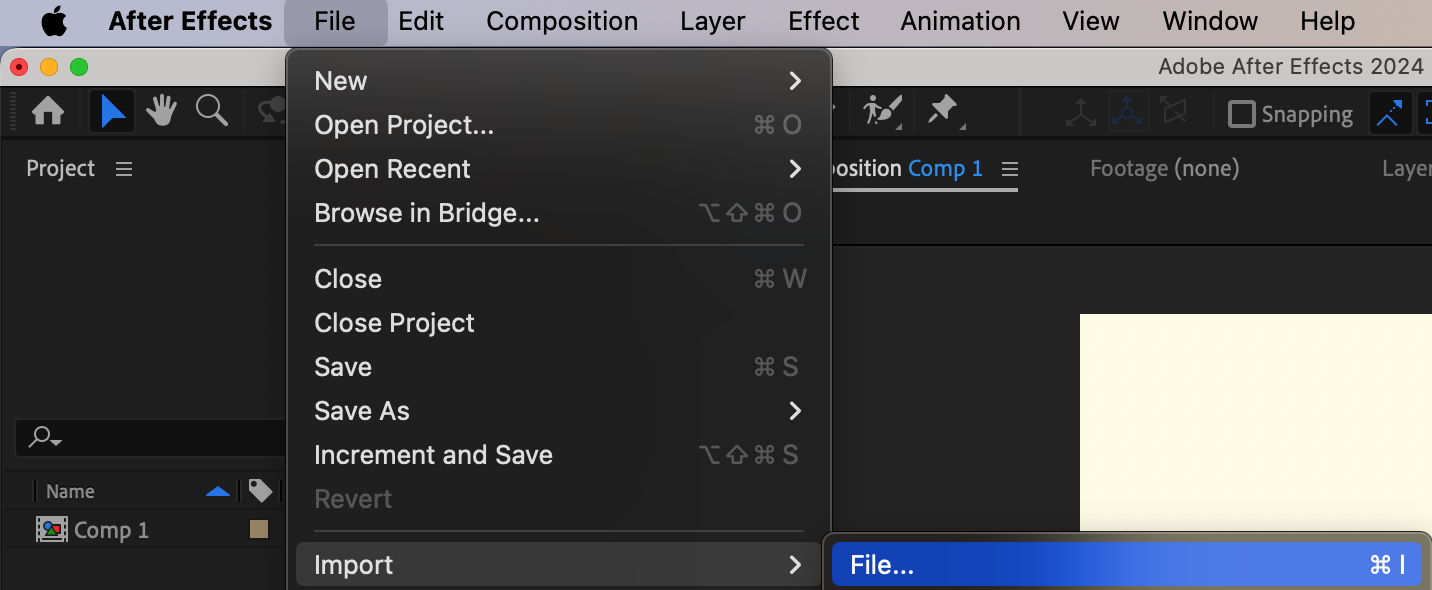Viewport: 1432px width, 590px height.
Task: Open the Project panel menu
Action: (x=124, y=169)
